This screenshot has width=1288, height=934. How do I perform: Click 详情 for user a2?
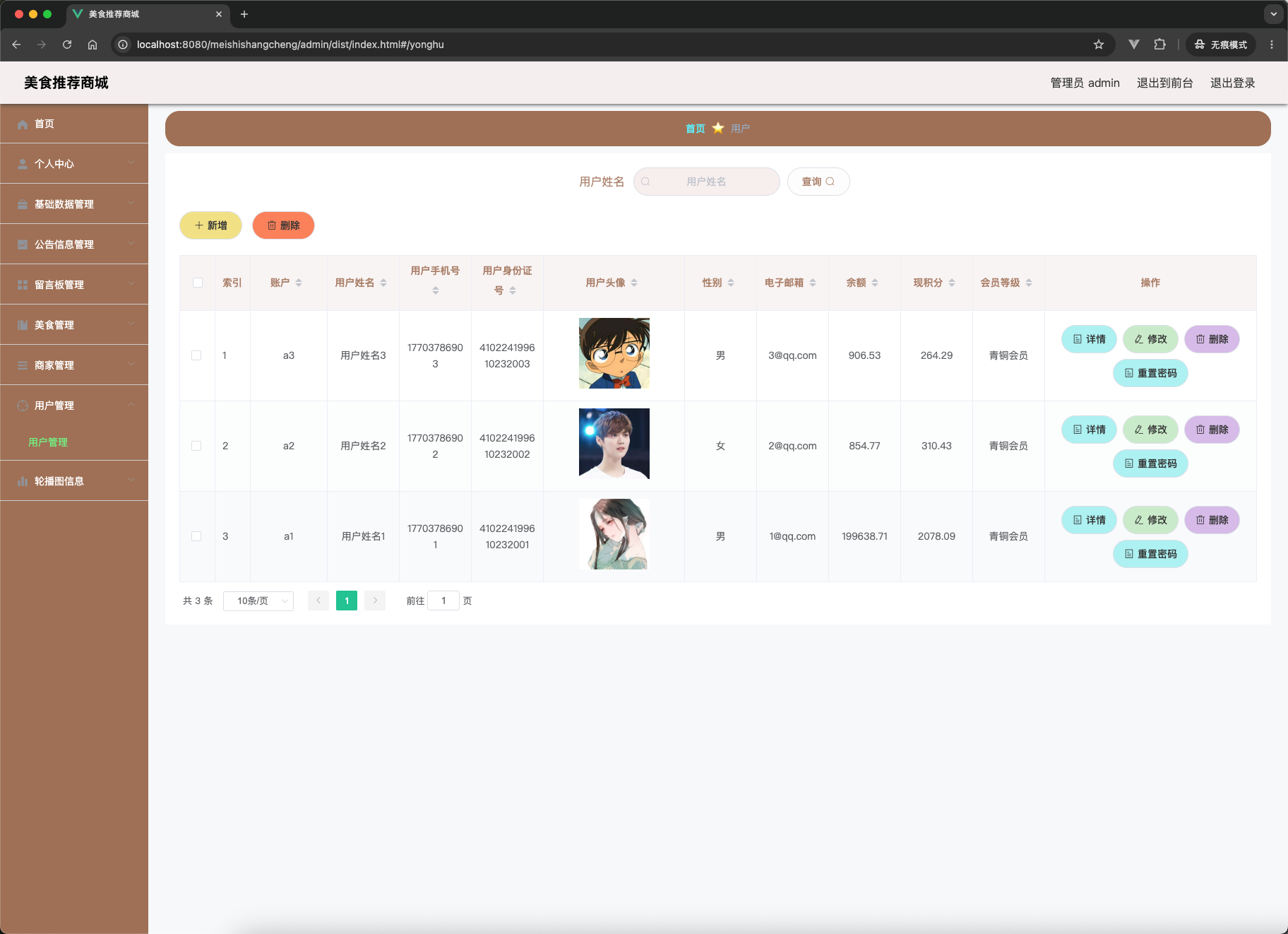tap(1089, 430)
